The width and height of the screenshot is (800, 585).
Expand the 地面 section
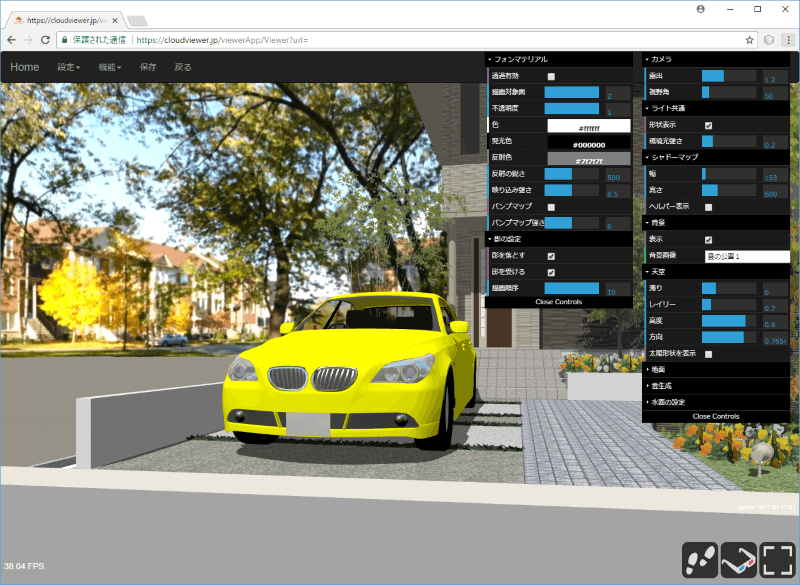[716, 369]
